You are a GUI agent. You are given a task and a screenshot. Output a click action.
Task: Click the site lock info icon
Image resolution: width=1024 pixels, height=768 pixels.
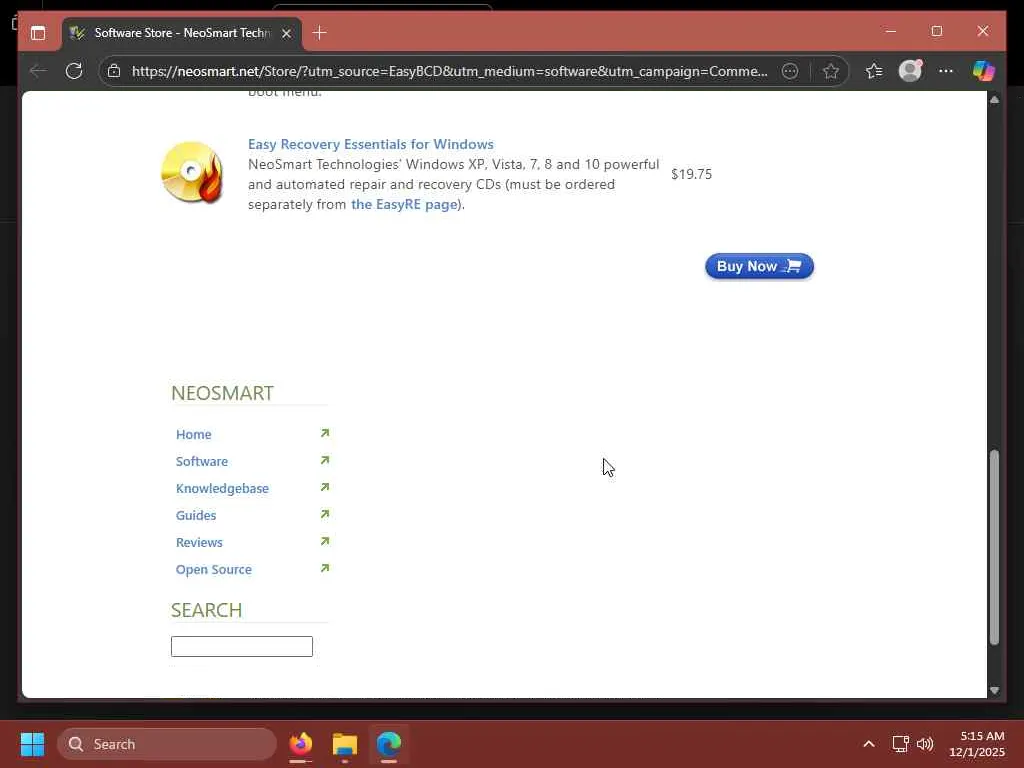114,71
